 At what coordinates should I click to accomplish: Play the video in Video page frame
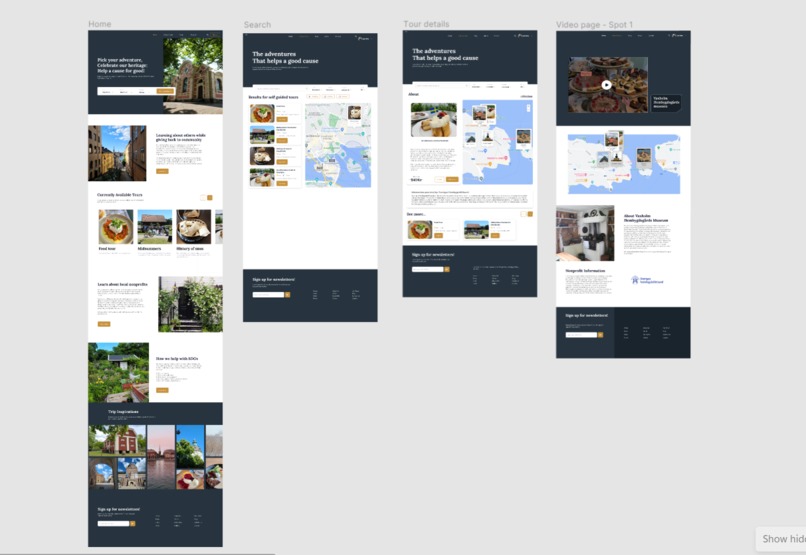(x=607, y=85)
